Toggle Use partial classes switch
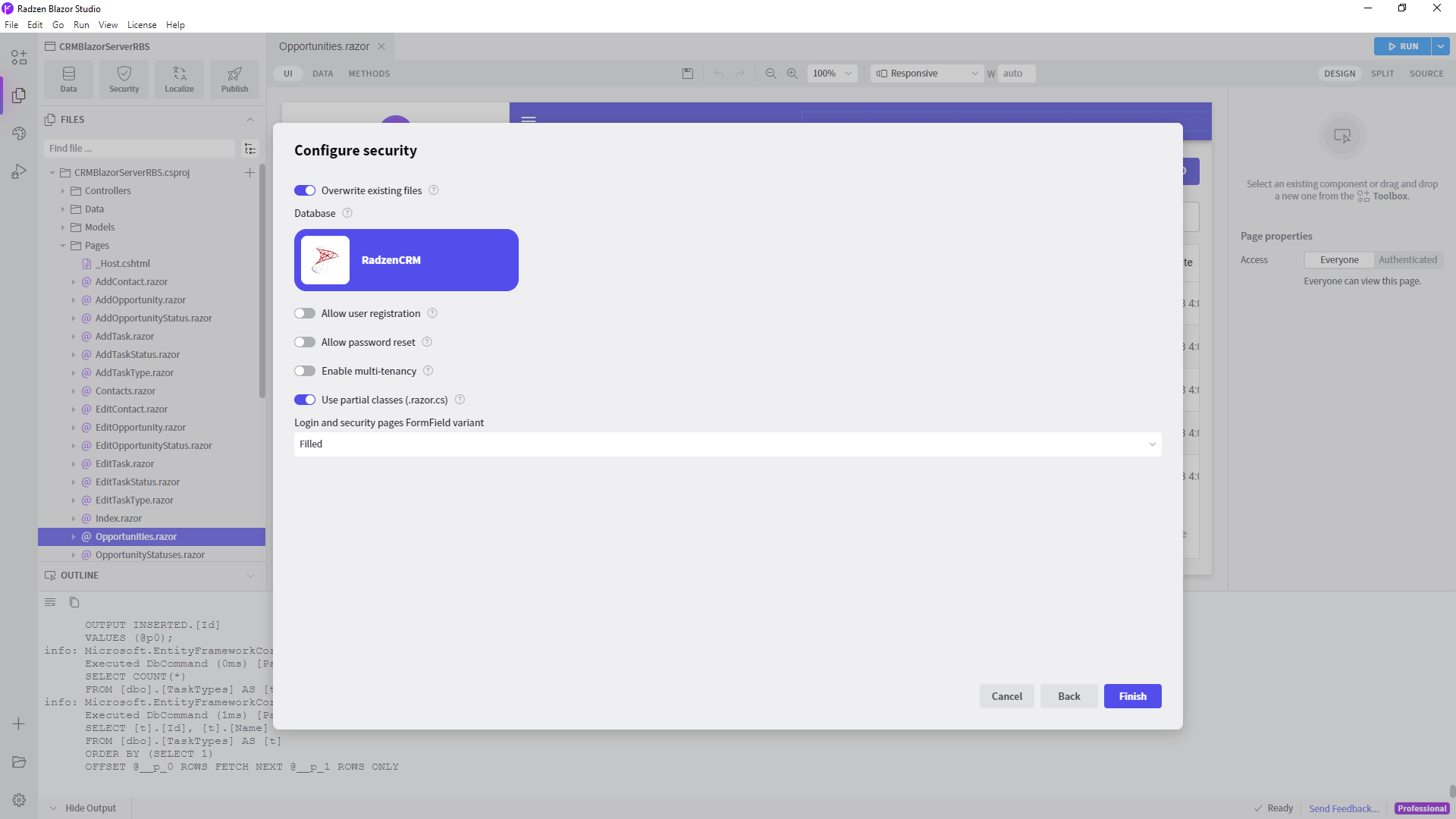This screenshot has width=1456, height=819. tap(305, 400)
